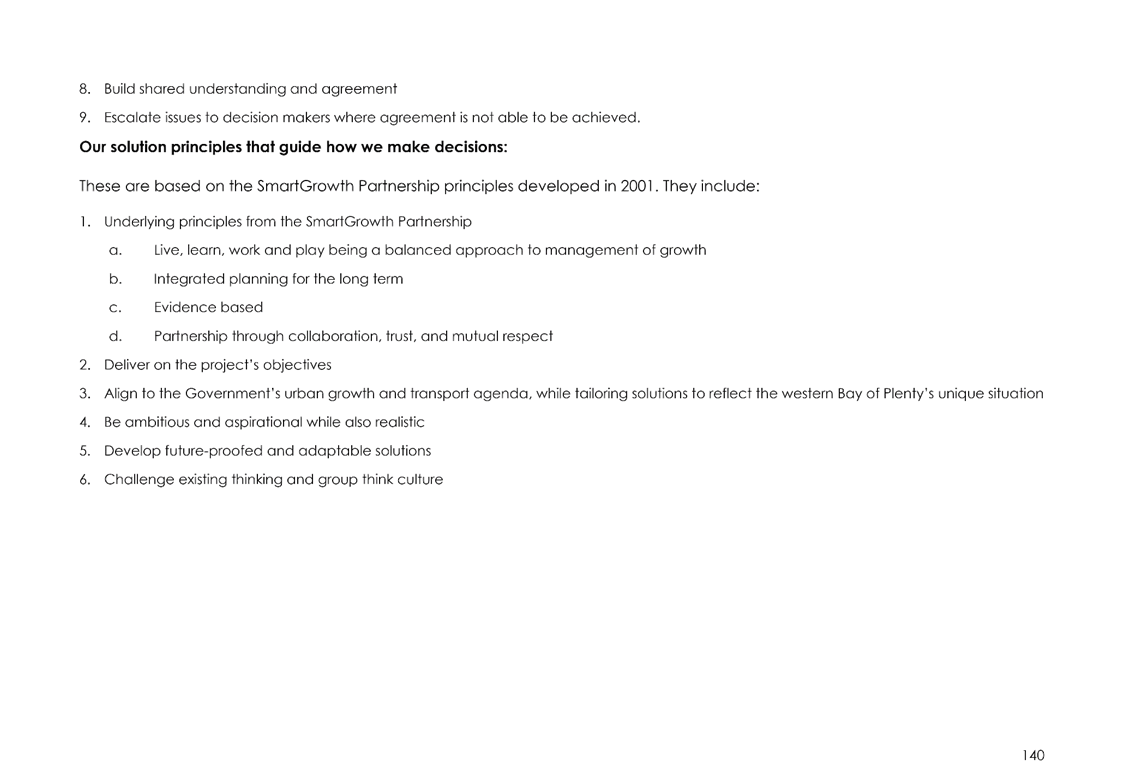This screenshot has height=783, width=1124.
Task: Click the item 'Build shared understanding and agreement'
Action: click(x=250, y=89)
